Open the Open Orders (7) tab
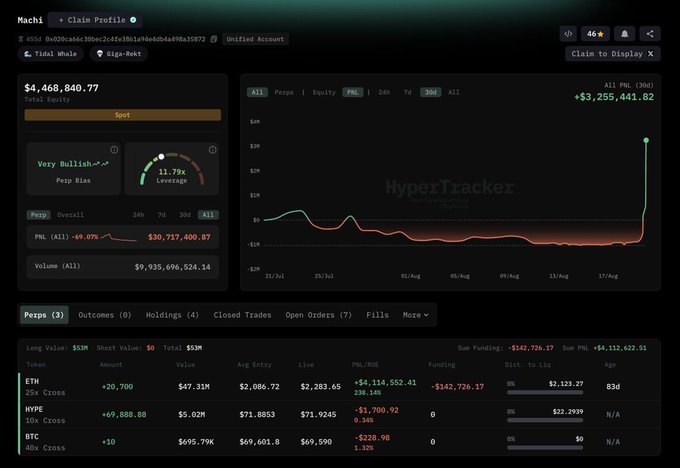 tap(318, 315)
